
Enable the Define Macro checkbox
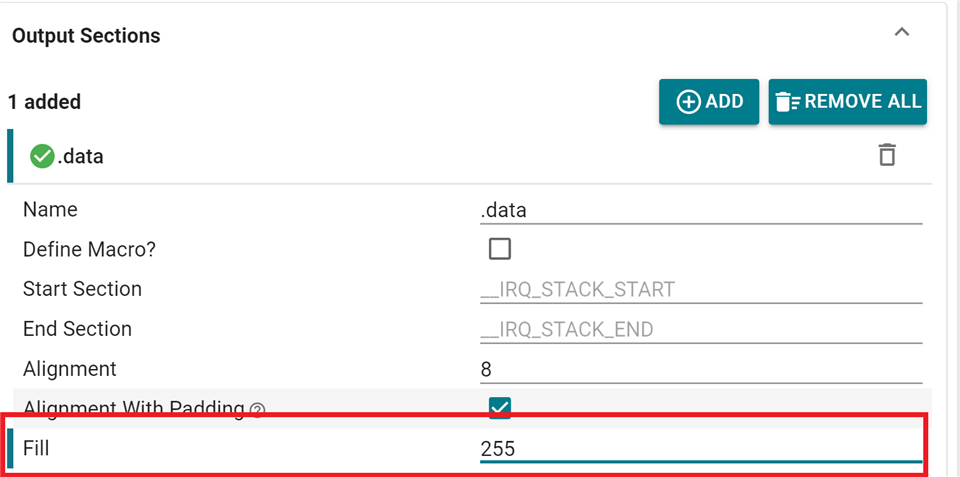tap(500, 249)
